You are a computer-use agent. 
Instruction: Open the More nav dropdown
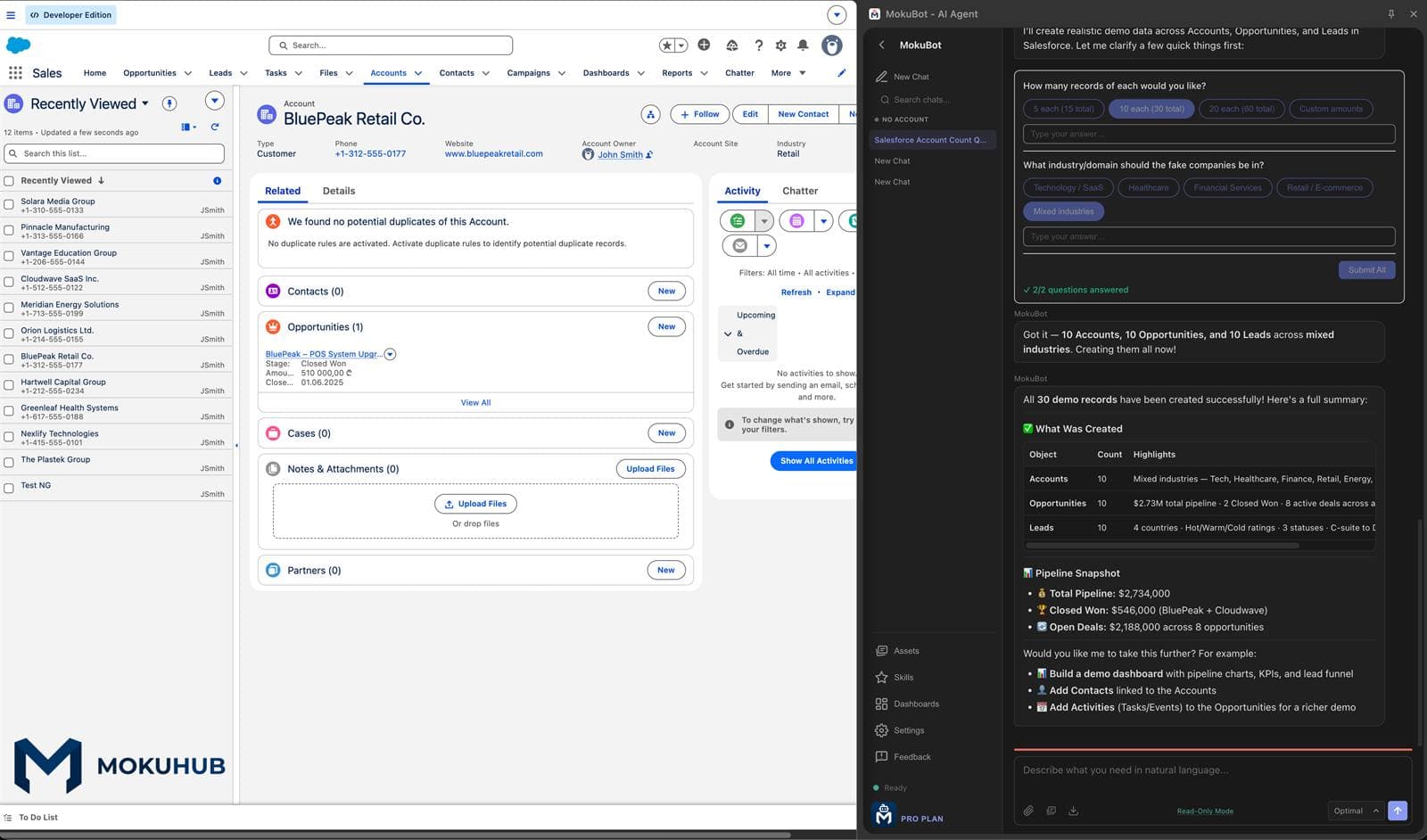[x=788, y=73]
